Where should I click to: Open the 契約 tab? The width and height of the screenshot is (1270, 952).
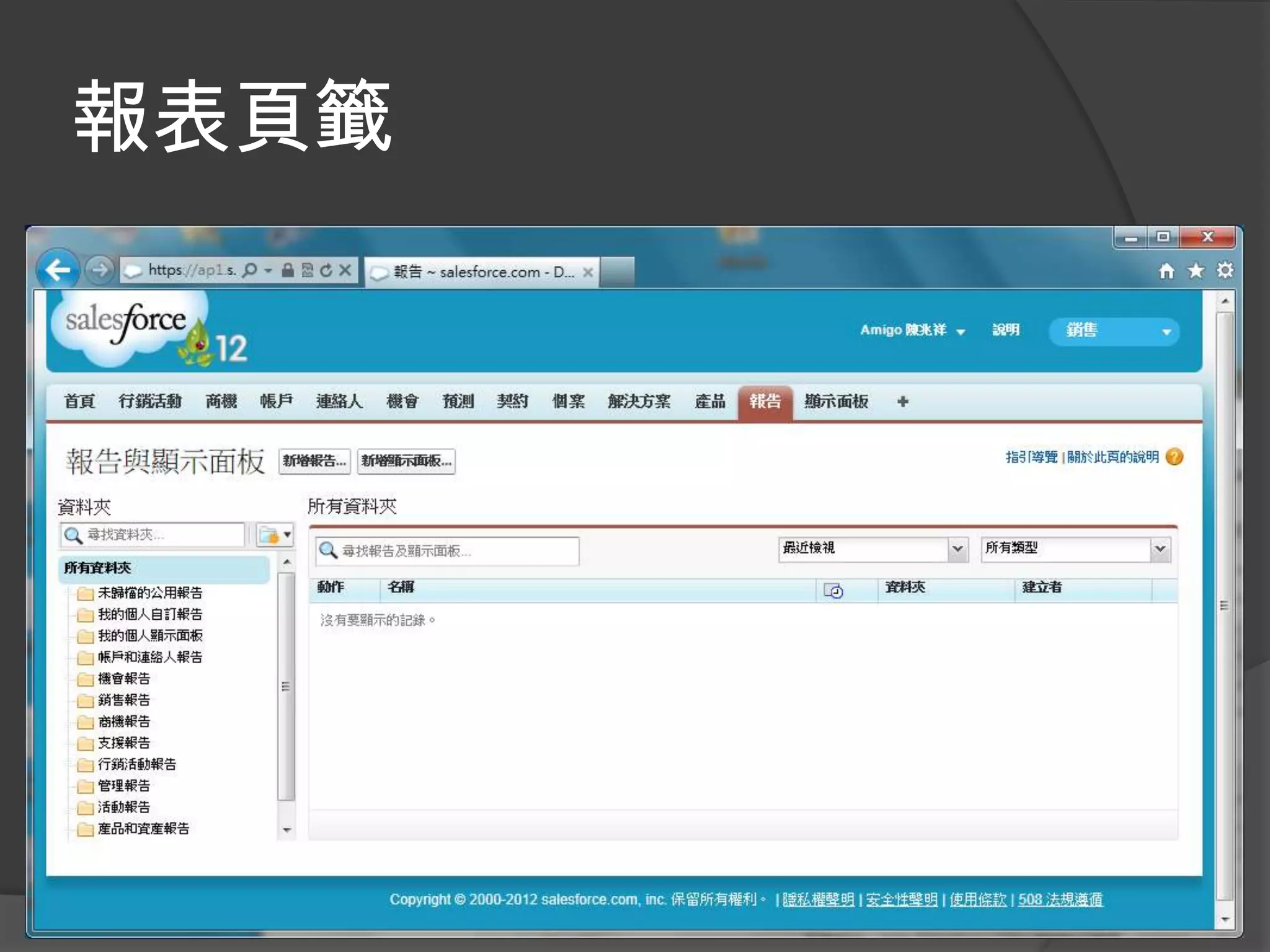click(x=513, y=401)
